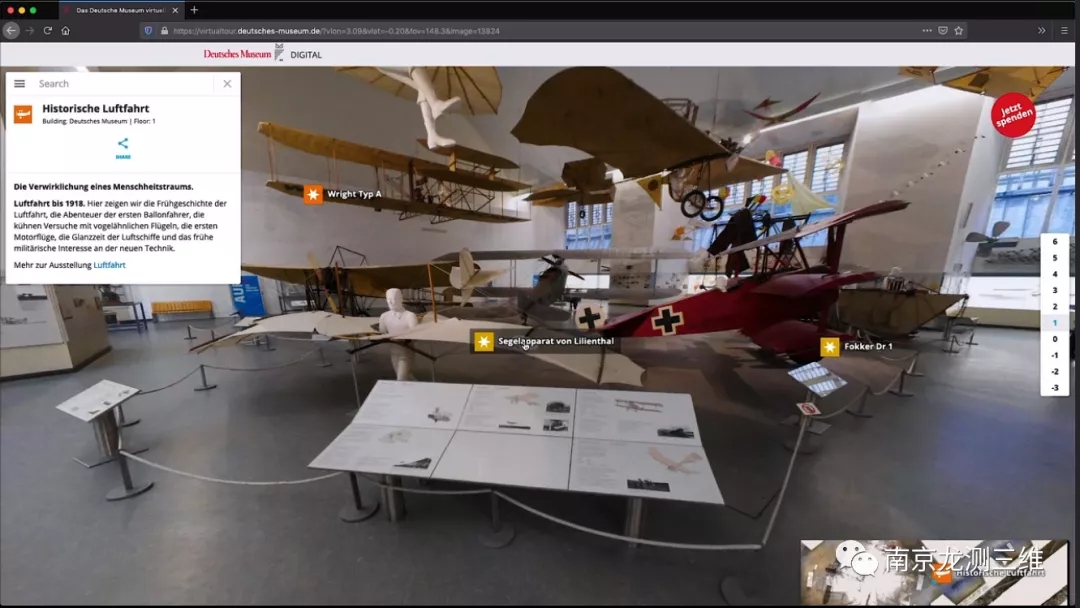This screenshot has width=1080, height=608.
Task: Go to museum floor 0
Action: [x=1055, y=339]
